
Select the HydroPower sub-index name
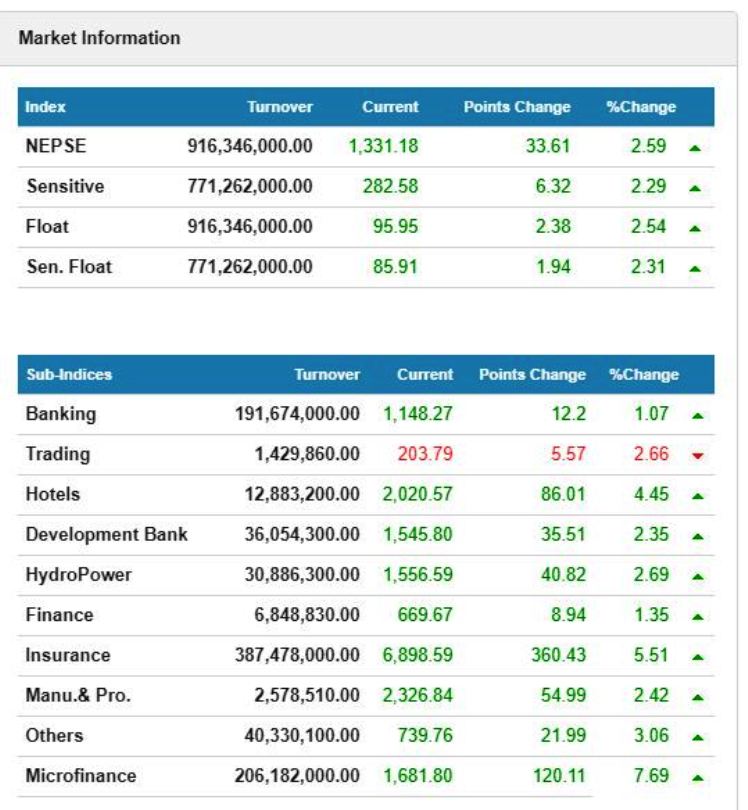79,575
